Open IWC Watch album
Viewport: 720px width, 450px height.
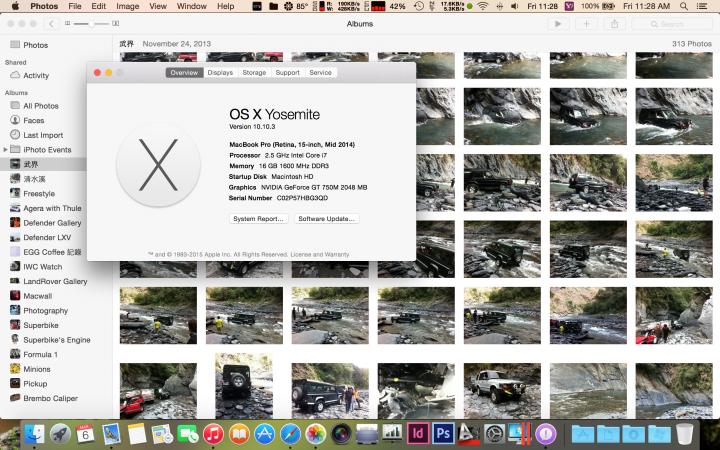(44, 266)
